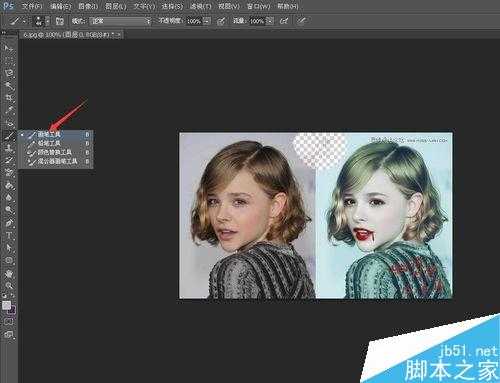Open the 选择(S) menu
Screen dimensions: 500x383
pos(172,6)
